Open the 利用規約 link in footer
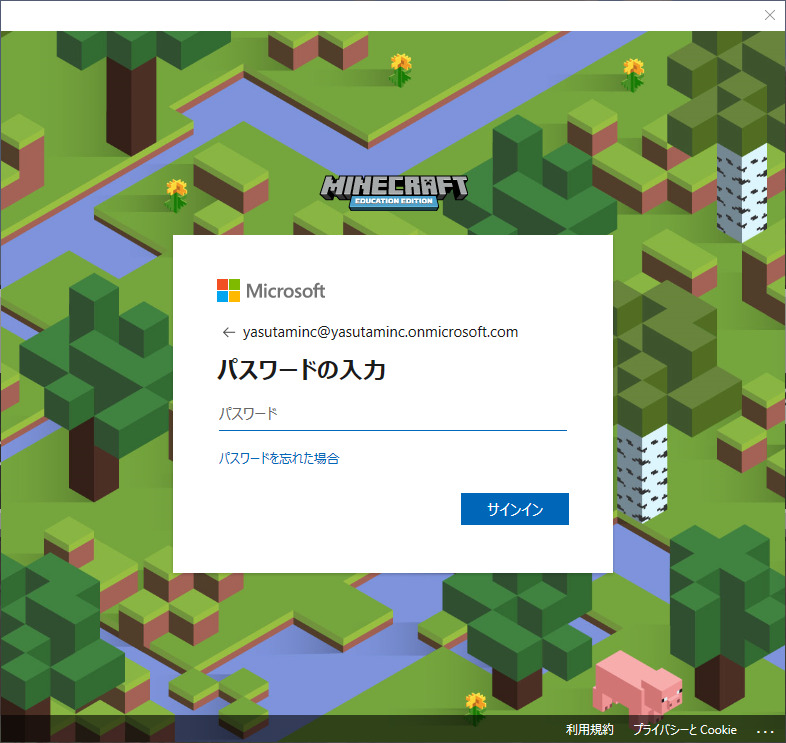The width and height of the screenshot is (786, 743). pyautogui.click(x=590, y=729)
